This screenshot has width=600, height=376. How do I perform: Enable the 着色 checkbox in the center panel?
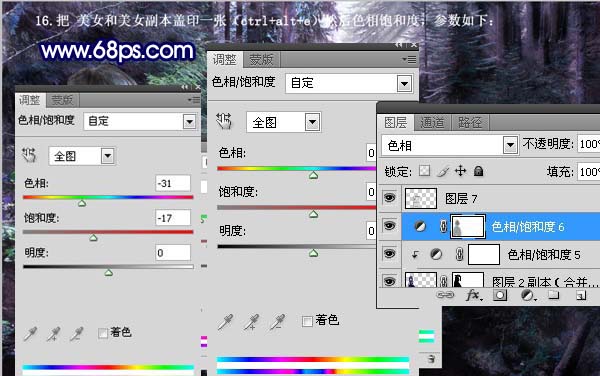click(x=307, y=321)
